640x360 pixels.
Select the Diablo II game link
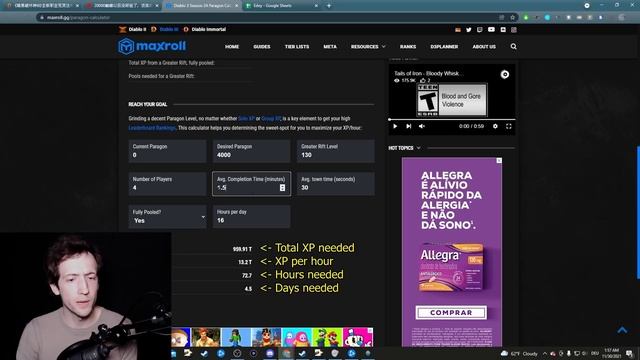(133, 29)
